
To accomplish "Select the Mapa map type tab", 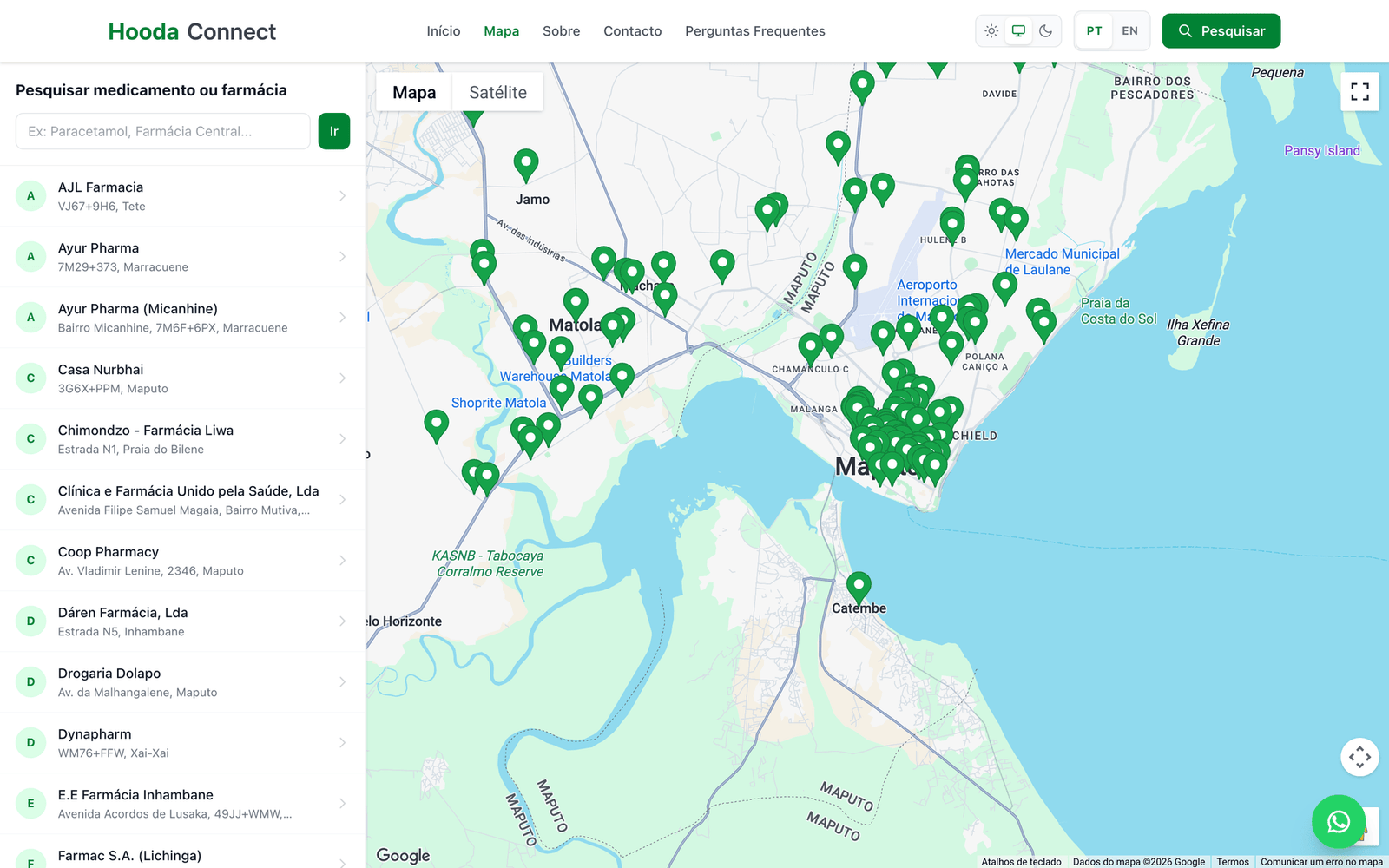I will 414,92.
